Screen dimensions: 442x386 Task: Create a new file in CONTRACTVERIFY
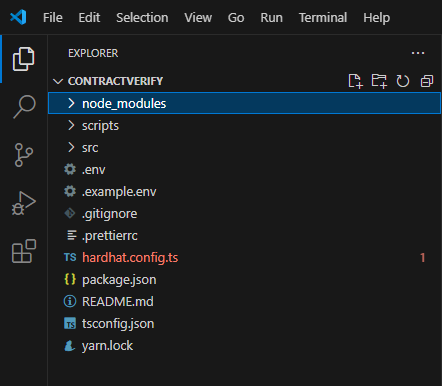355,81
